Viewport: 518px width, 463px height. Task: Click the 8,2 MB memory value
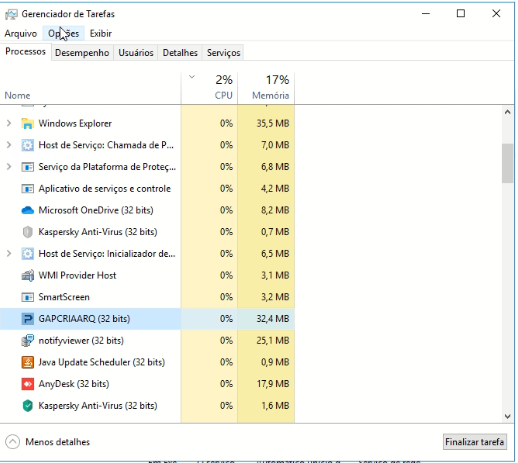[x=275, y=210]
